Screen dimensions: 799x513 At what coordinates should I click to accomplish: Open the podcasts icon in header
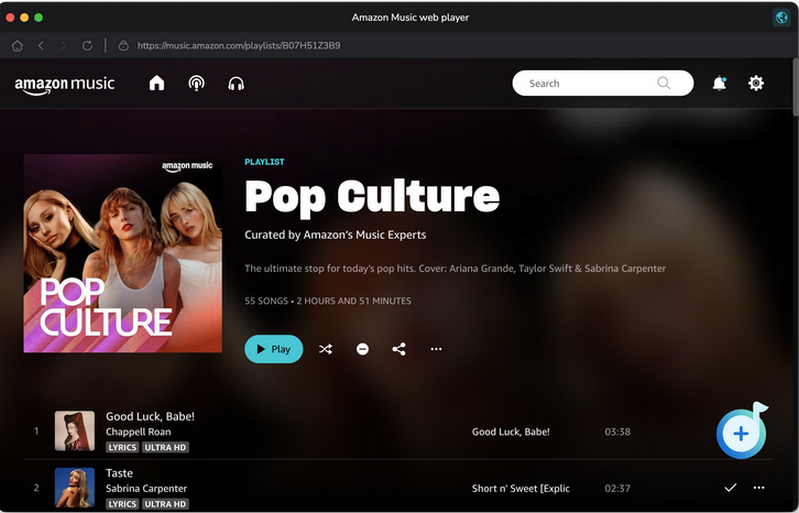coord(196,83)
